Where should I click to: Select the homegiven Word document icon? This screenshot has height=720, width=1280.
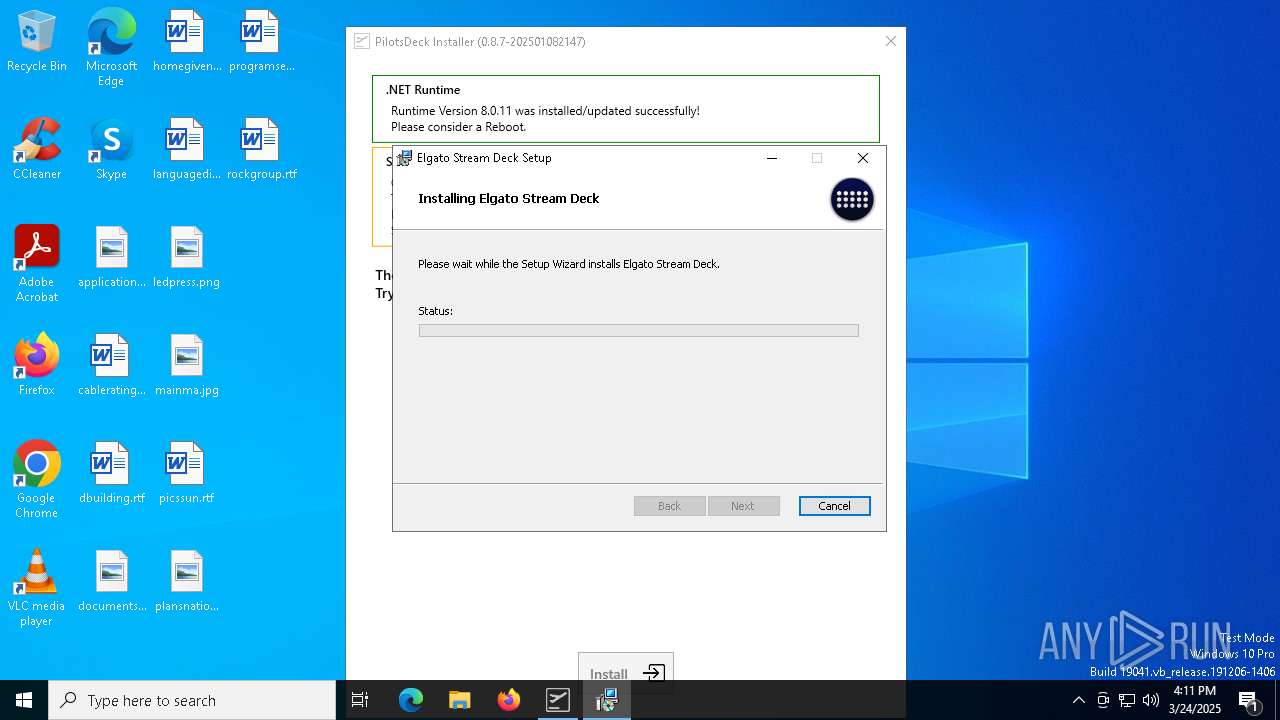pyautogui.click(x=186, y=42)
